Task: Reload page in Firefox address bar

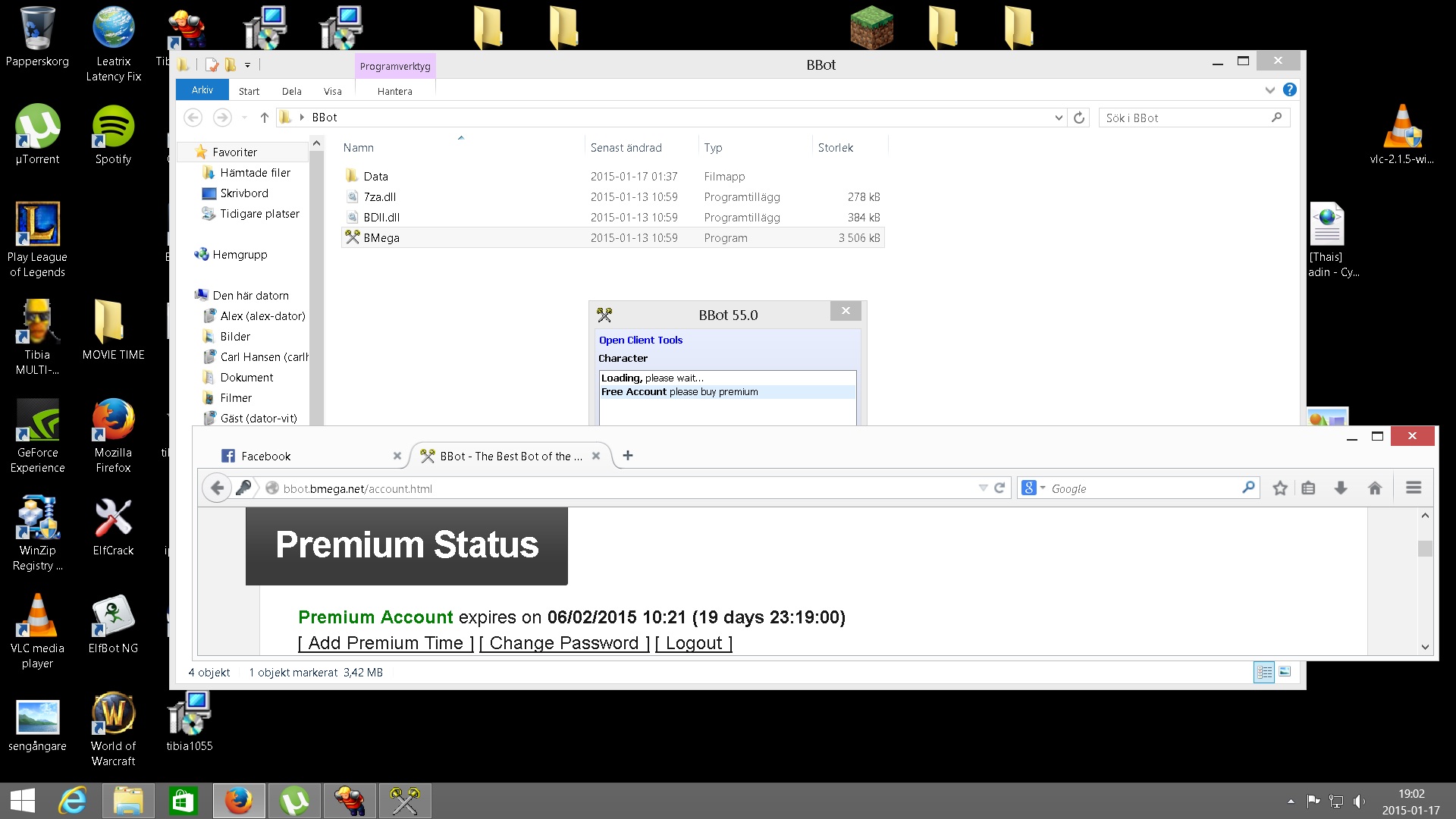Action: tap(999, 488)
